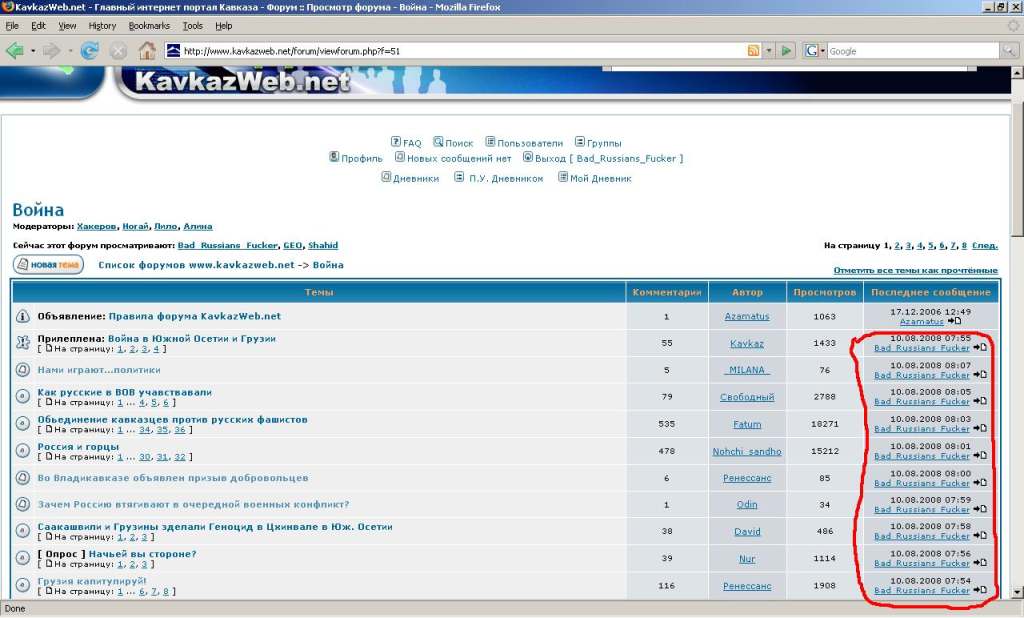Open Правила форума KavkazWeb.net announcement

(x=195, y=316)
